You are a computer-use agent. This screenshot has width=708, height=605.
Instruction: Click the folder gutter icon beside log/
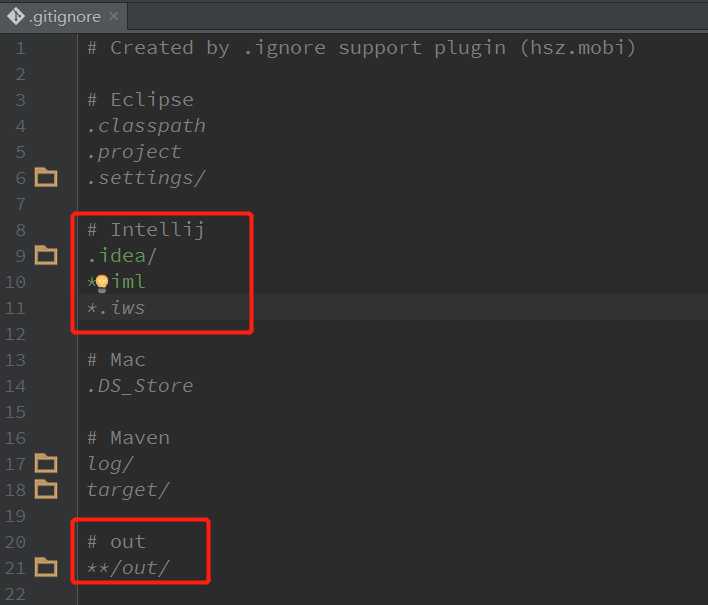tap(46, 463)
